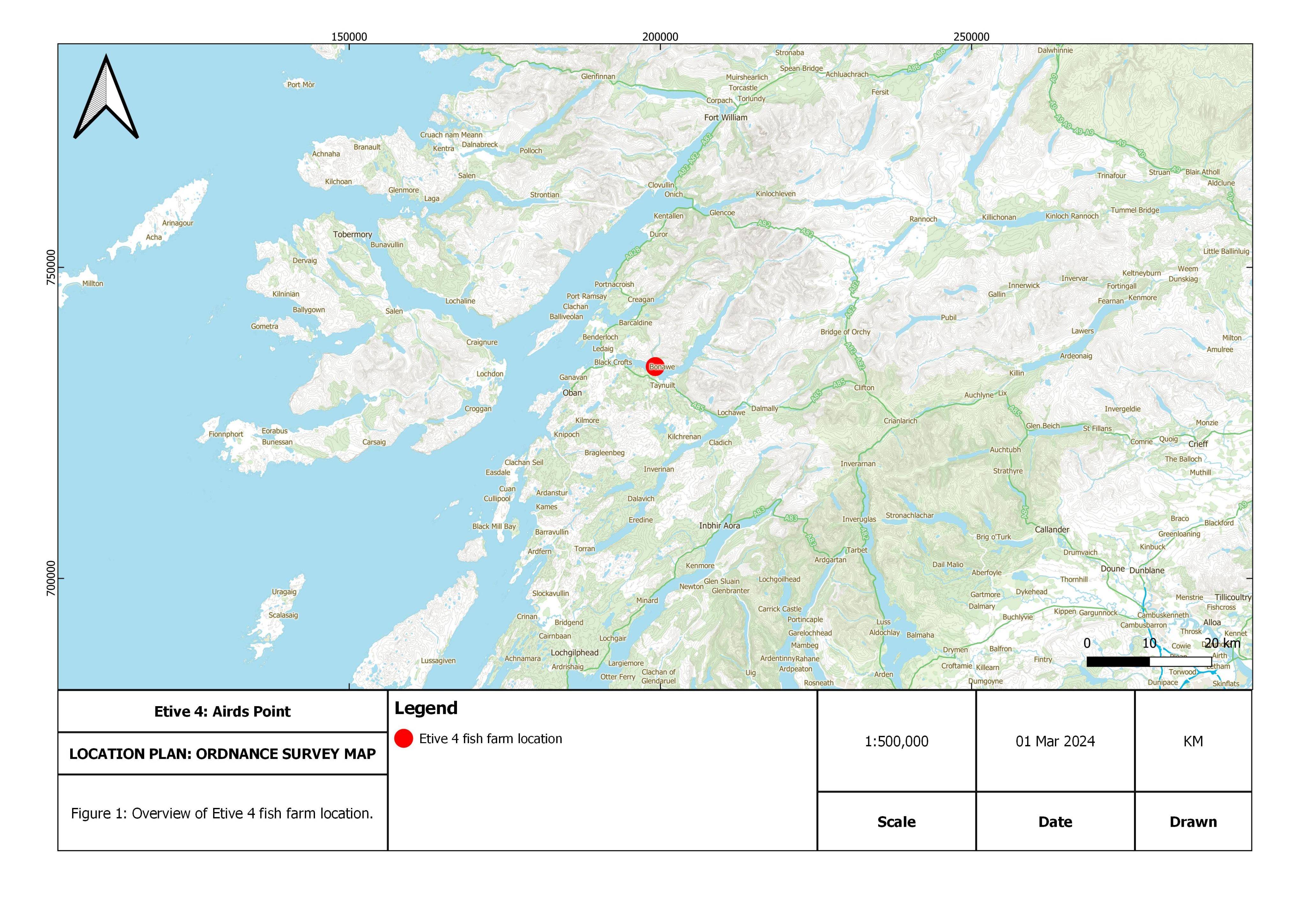Click the '750000' northing grid label
The image size is (1307, 924).
(x=51, y=267)
